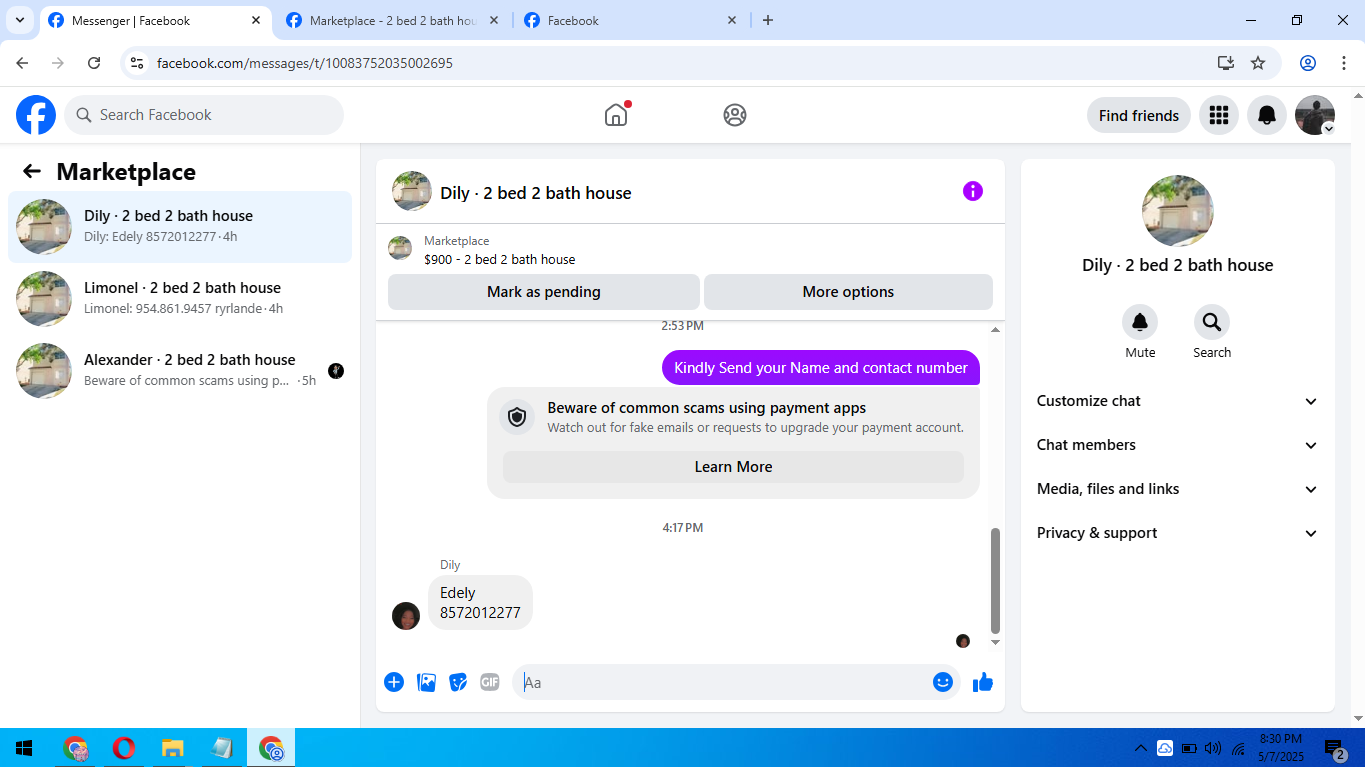Click the chat scrollbar down arrow

click(x=995, y=642)
